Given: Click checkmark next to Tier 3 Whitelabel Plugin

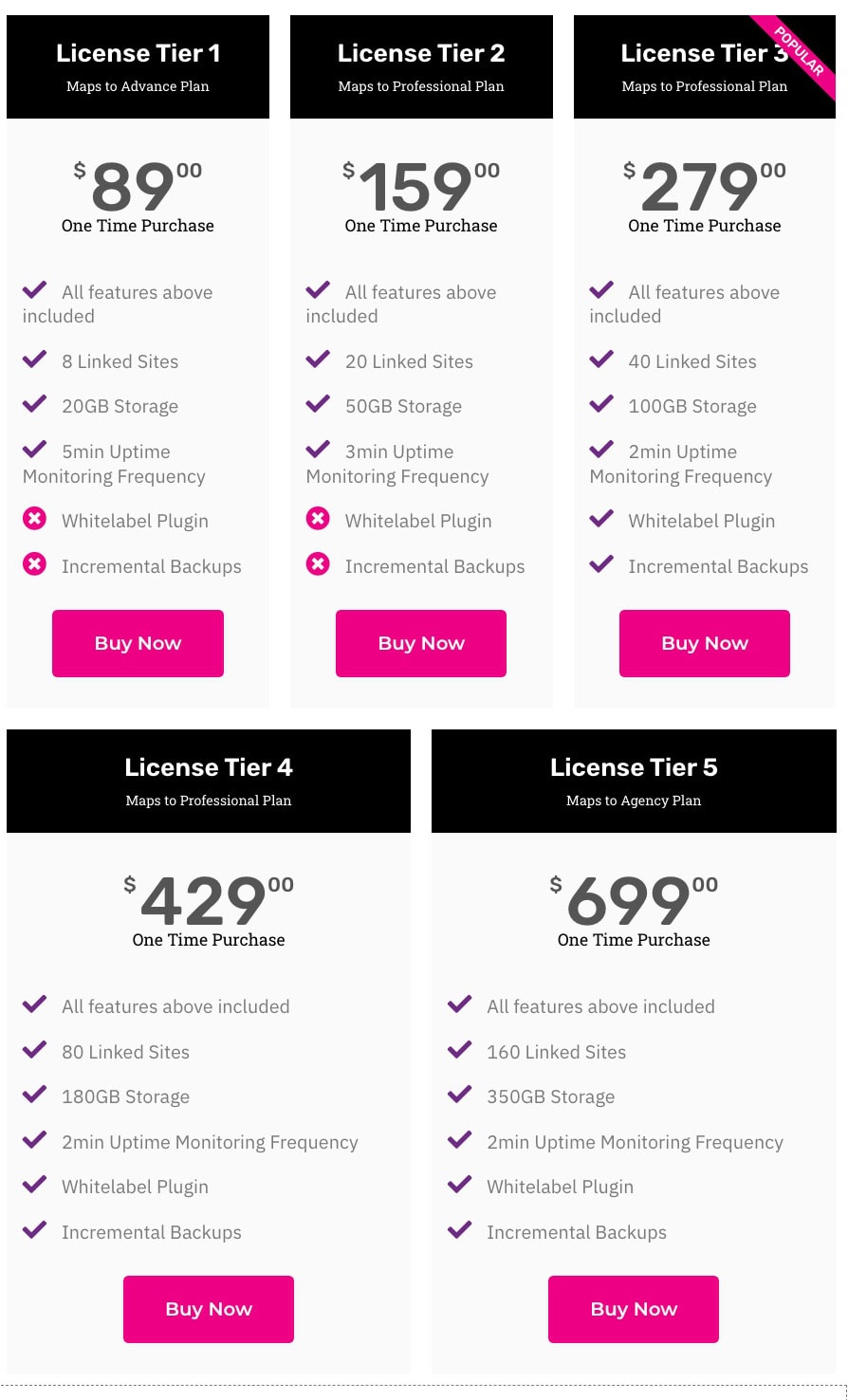Looking at the screenshot, I should coord(601,519).
